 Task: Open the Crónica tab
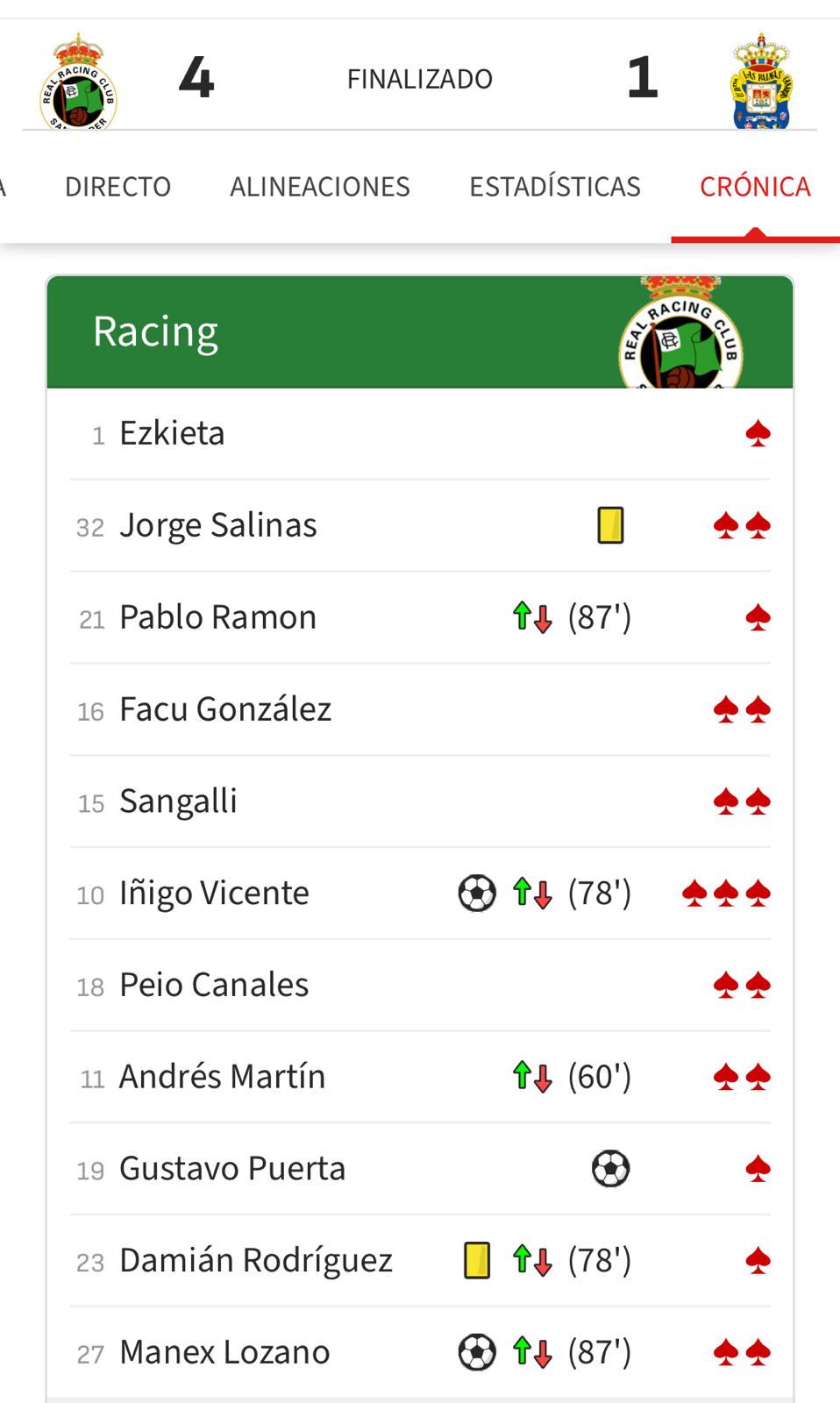tap(755, 187)
